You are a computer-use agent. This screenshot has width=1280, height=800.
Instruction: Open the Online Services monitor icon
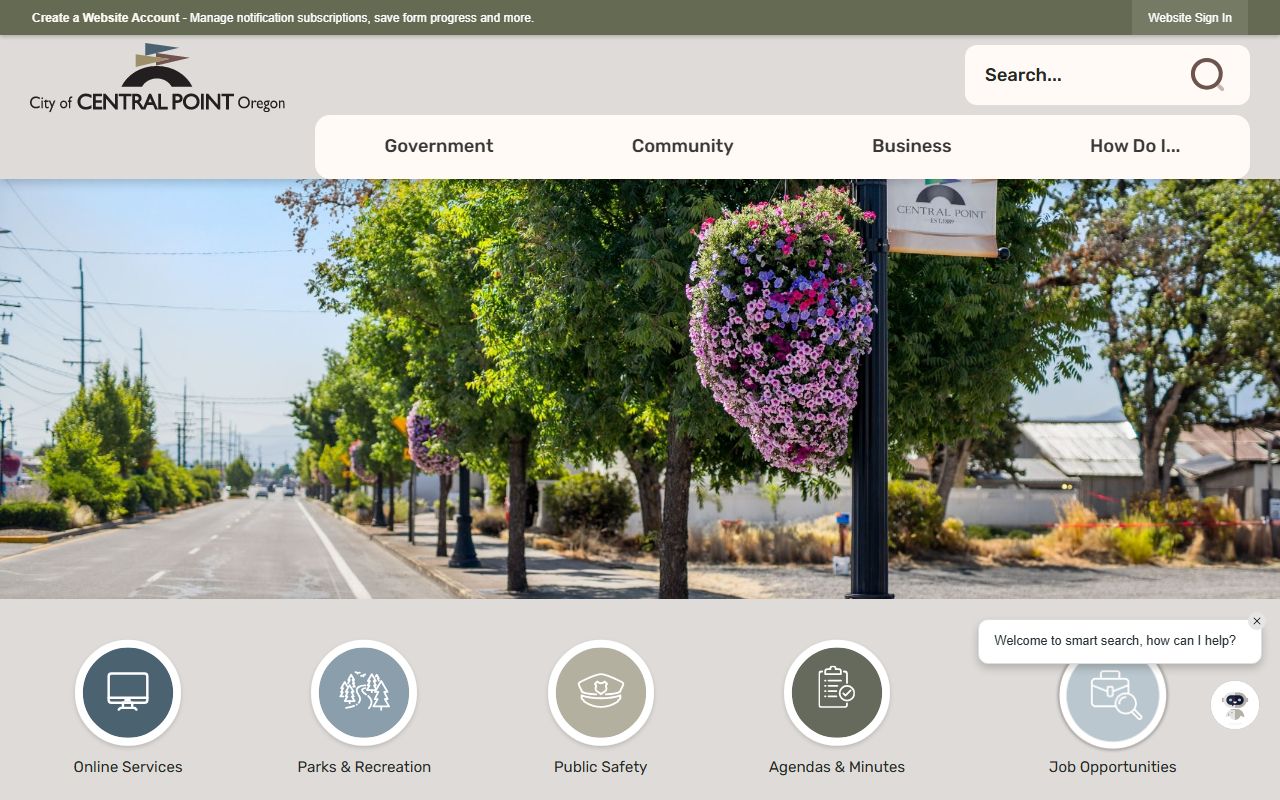[x=128, y=692]
